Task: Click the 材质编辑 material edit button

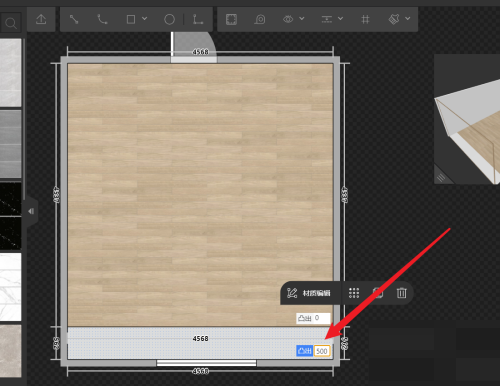Action: (309, 293)
